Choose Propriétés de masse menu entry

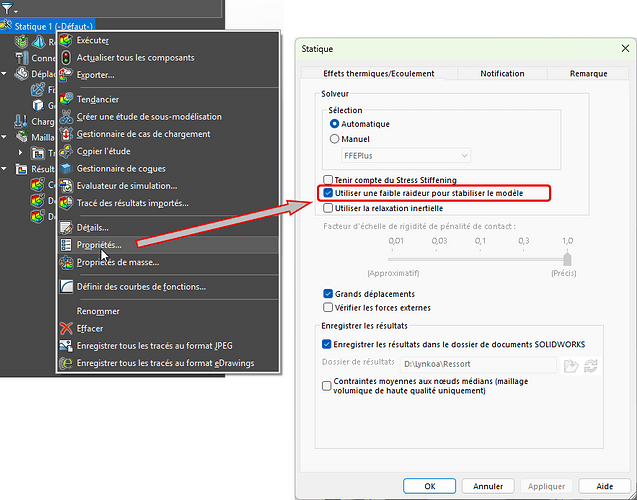[118, 262]
